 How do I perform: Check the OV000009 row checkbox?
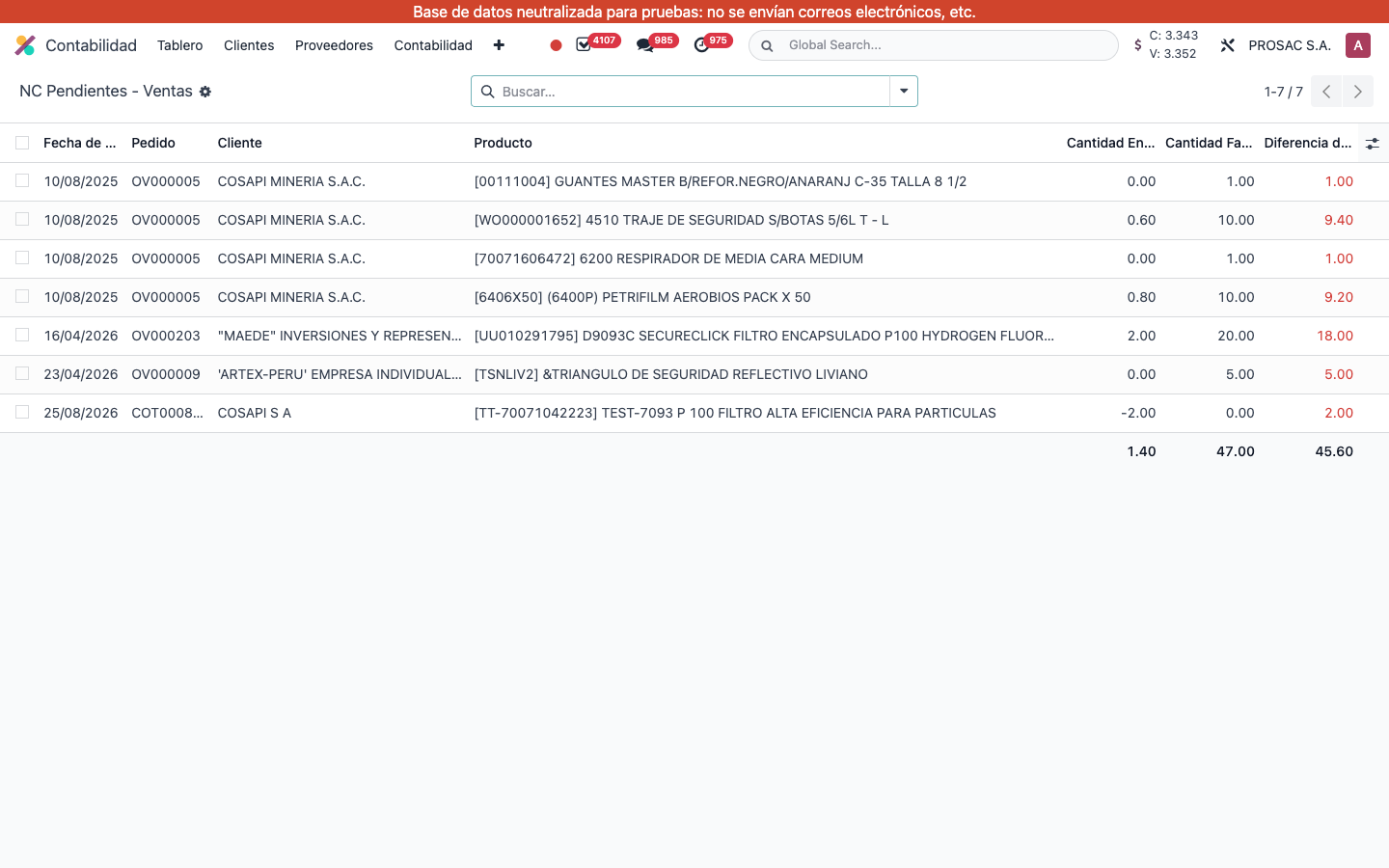pos(22,373)
